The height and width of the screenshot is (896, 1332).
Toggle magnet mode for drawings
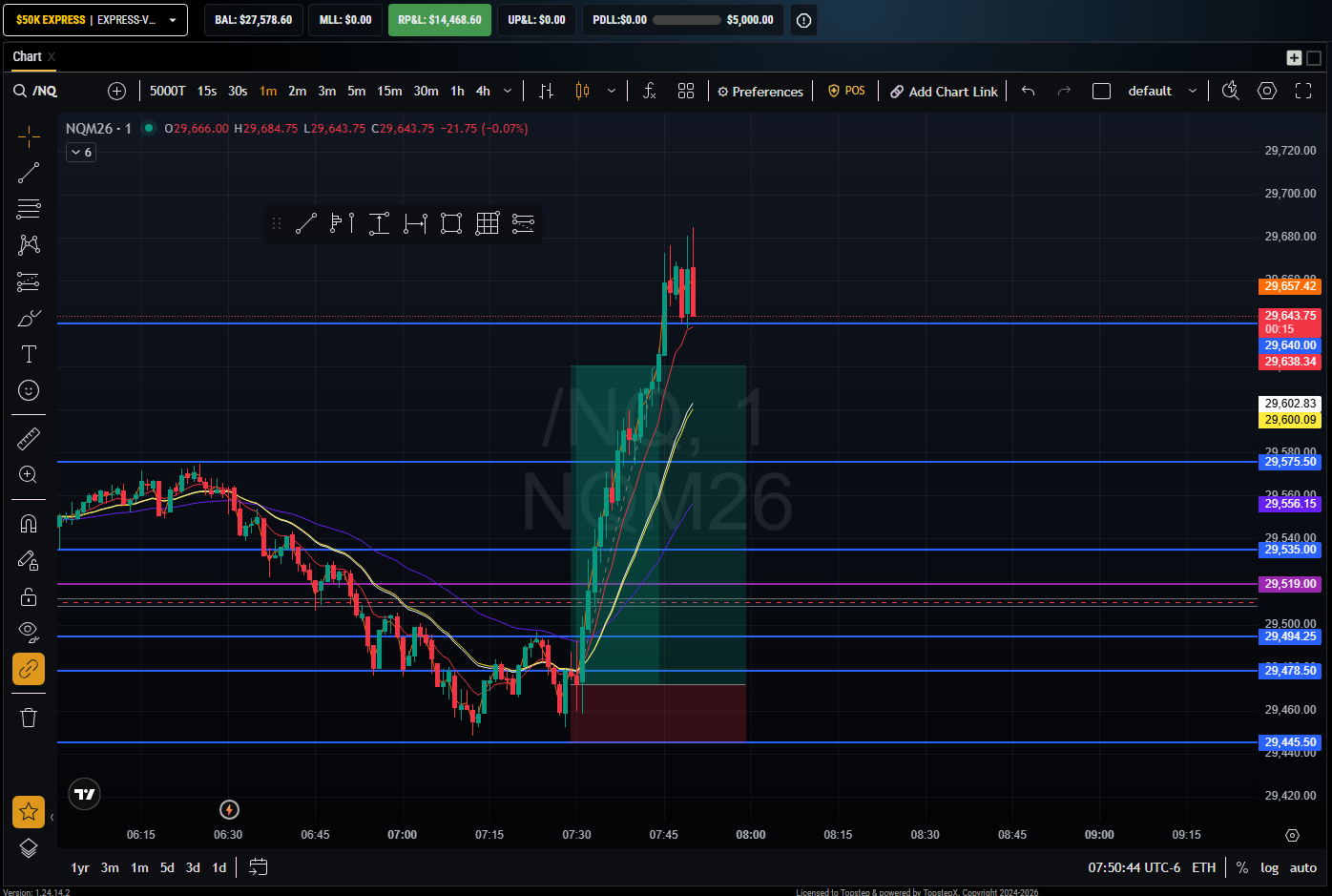tap(29, 524)
